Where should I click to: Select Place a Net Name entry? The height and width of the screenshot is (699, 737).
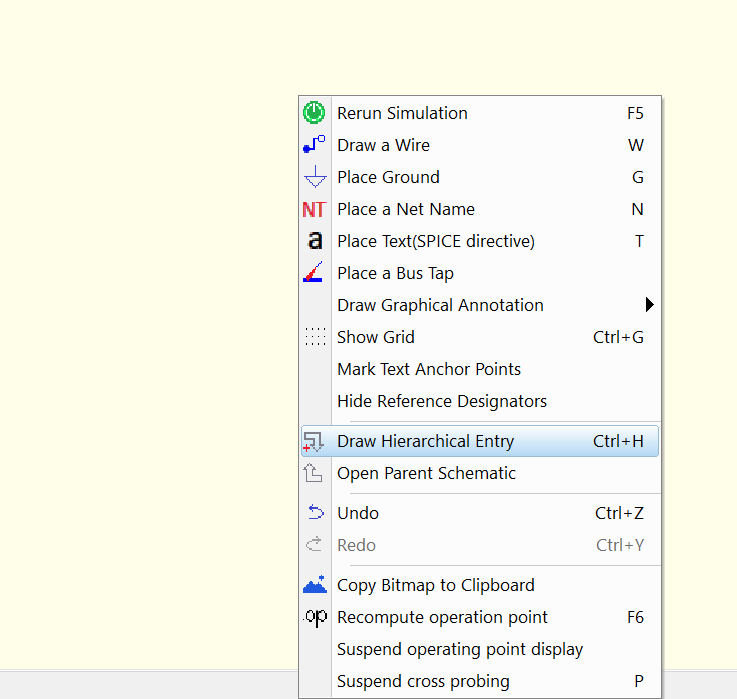pyautogui.click(x=406, y=209)
